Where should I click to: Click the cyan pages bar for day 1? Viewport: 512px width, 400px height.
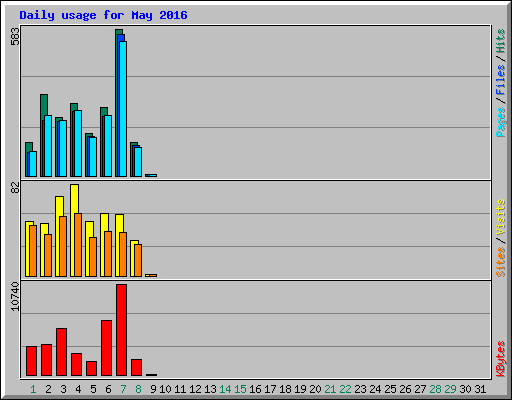(33, 164)
